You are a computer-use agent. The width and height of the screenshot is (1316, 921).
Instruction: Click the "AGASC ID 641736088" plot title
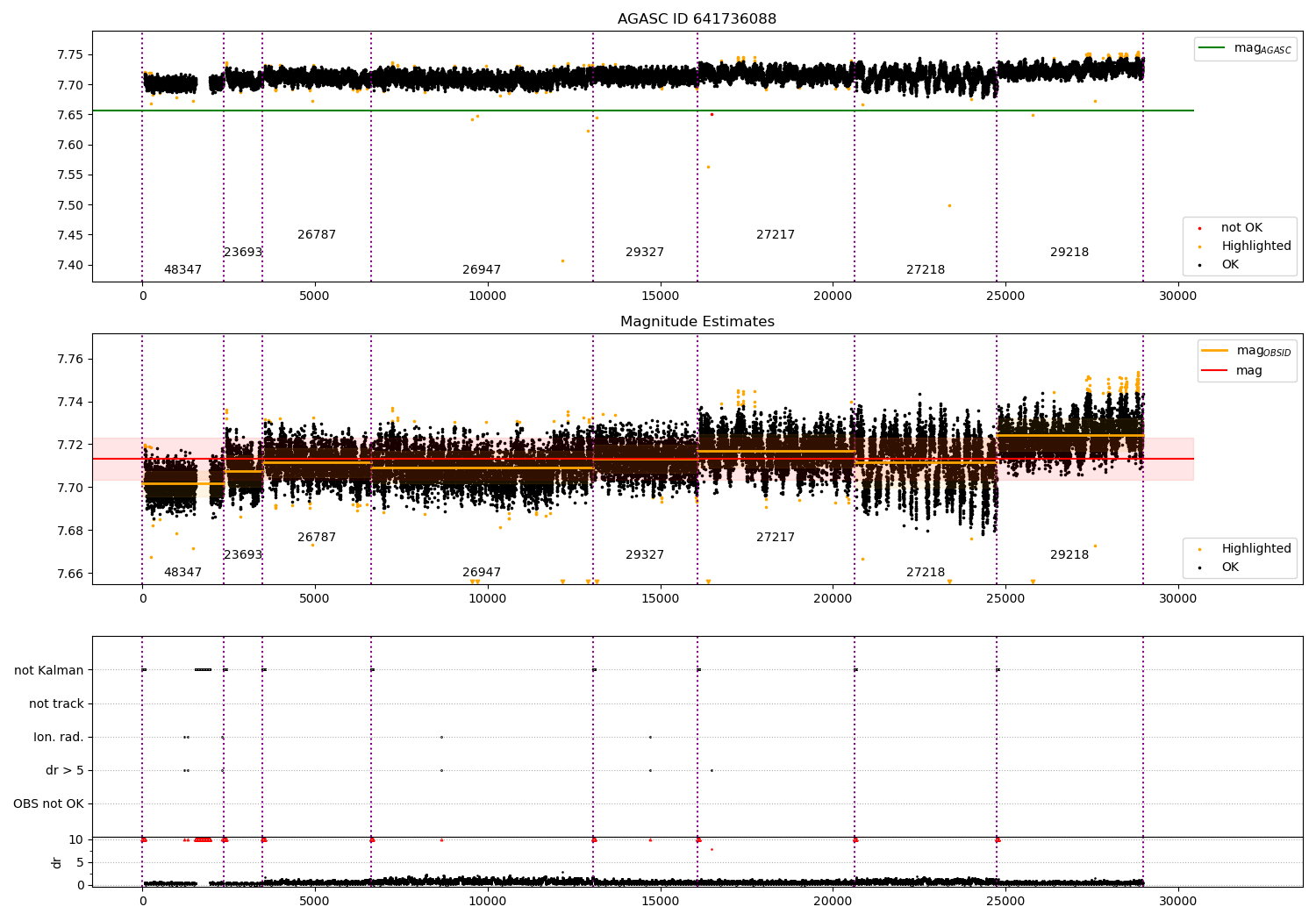(x=697, y=19)
